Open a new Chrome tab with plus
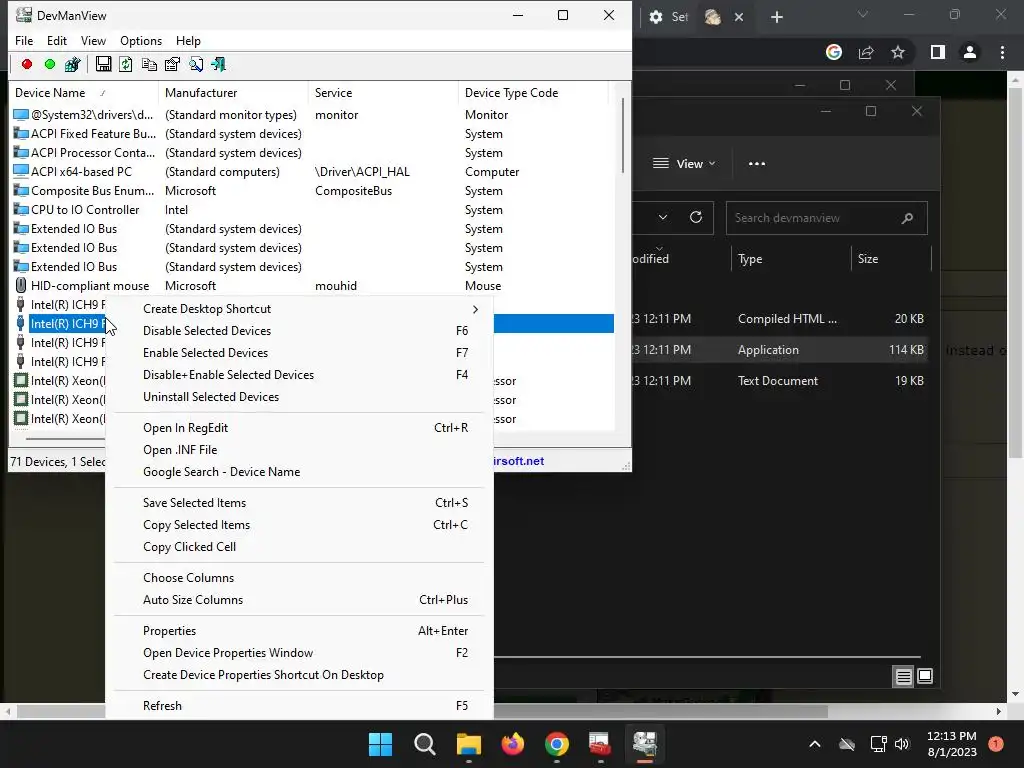This screenshot has width=1024, height=768. pos(776,17)
